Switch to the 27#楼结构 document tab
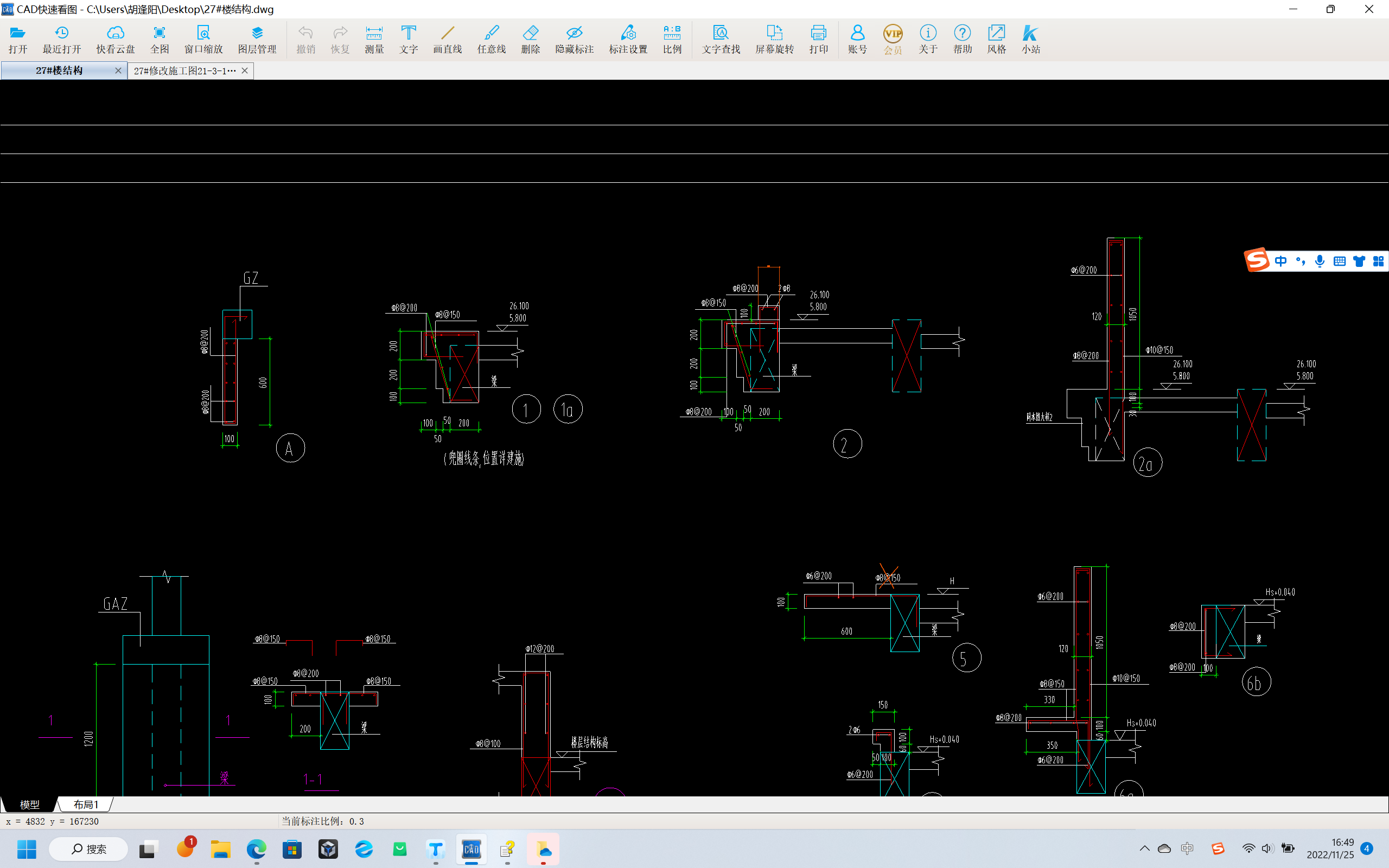This screenshot has height=868, width=1389. coord(59,71)
